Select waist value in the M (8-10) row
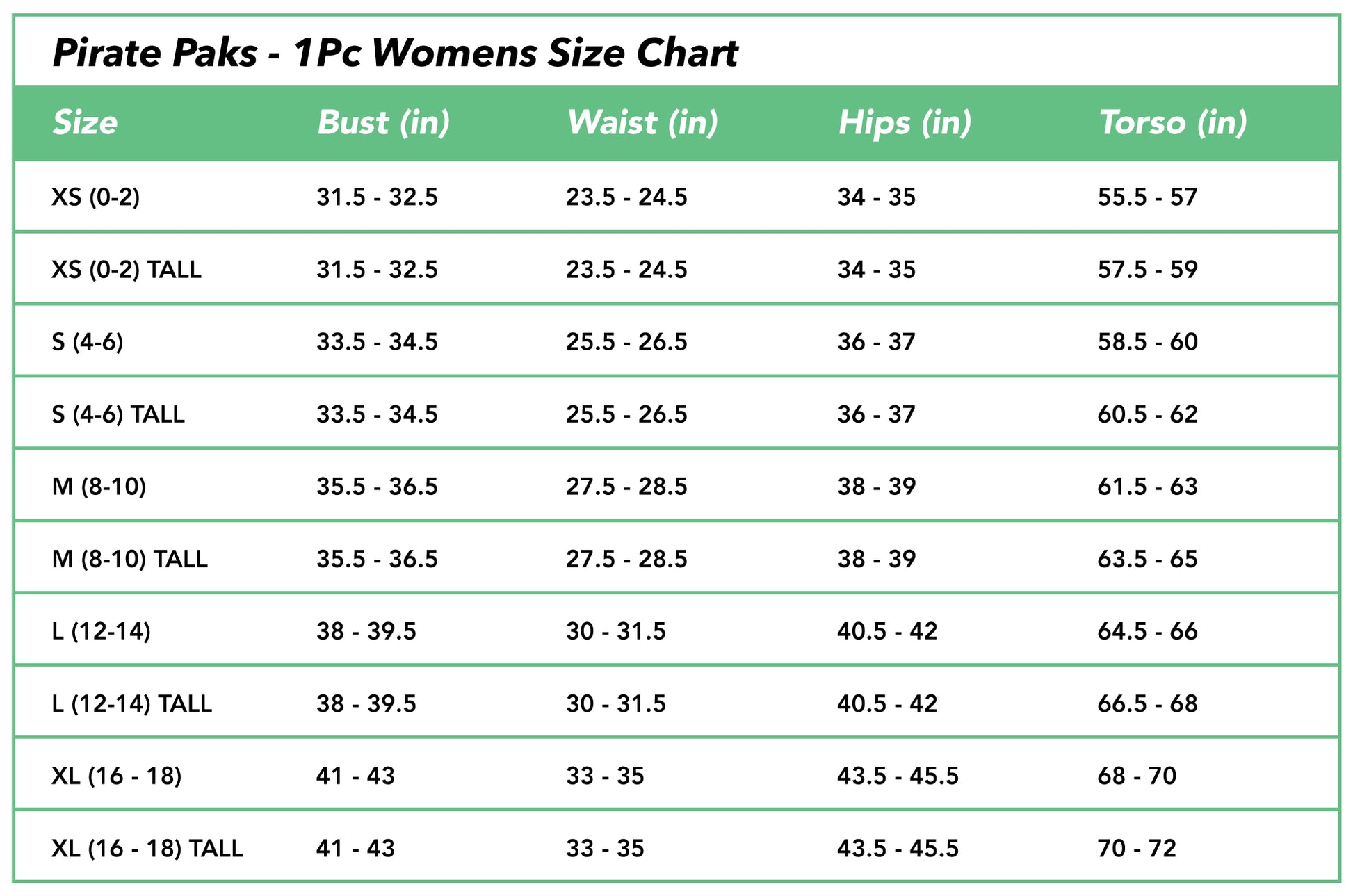 (x=626, y=487)
